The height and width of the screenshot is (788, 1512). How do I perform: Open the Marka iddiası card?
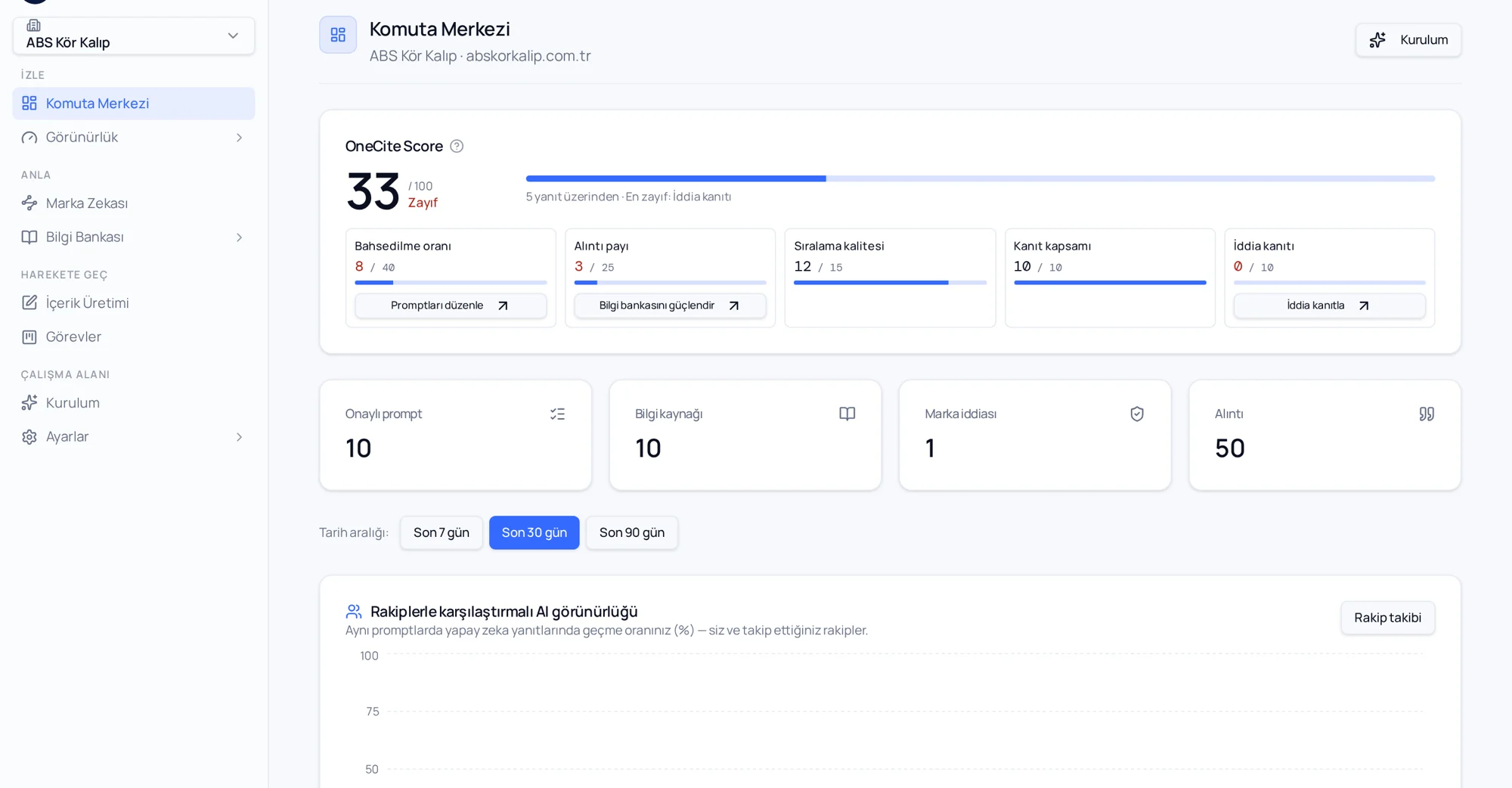[x=1035, y=435]
